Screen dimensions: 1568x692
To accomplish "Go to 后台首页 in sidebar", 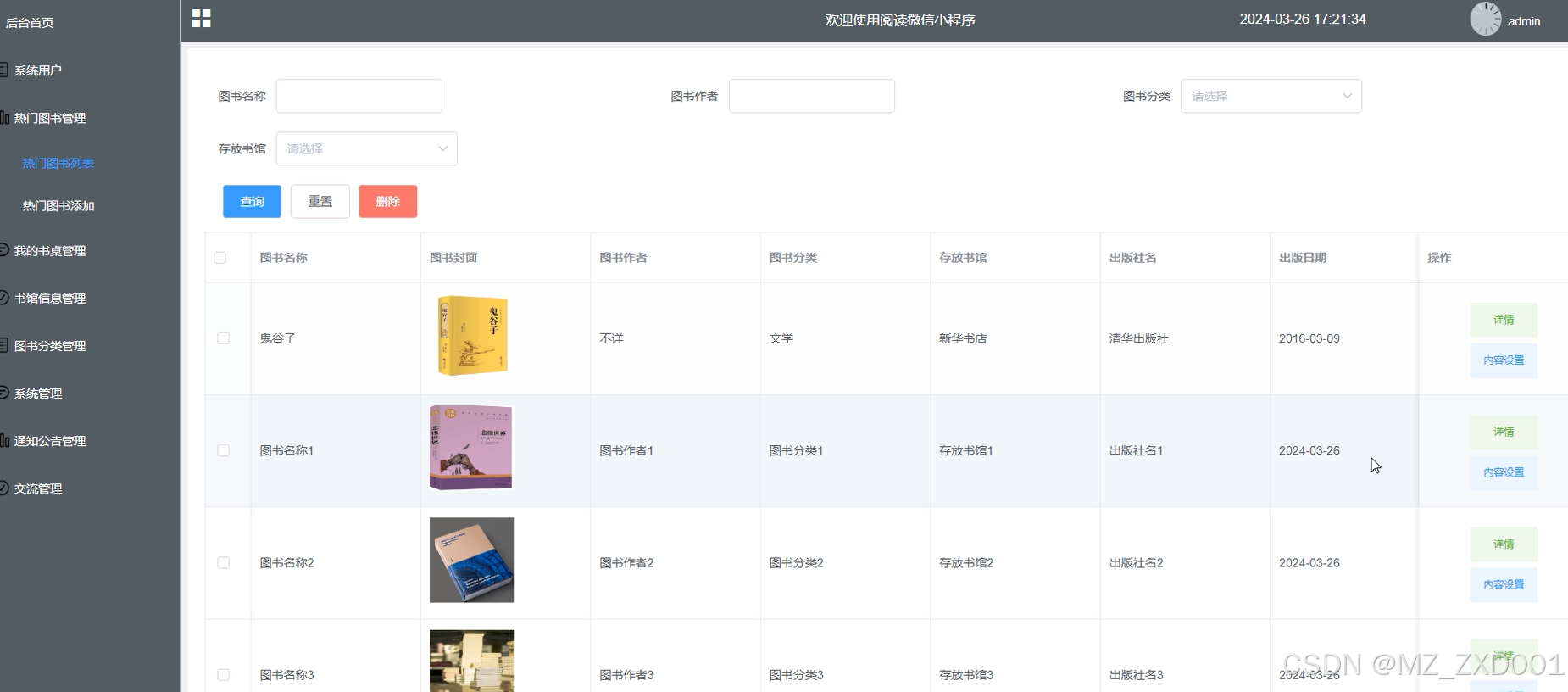I will pyautogui.click(x=30, y=23).
